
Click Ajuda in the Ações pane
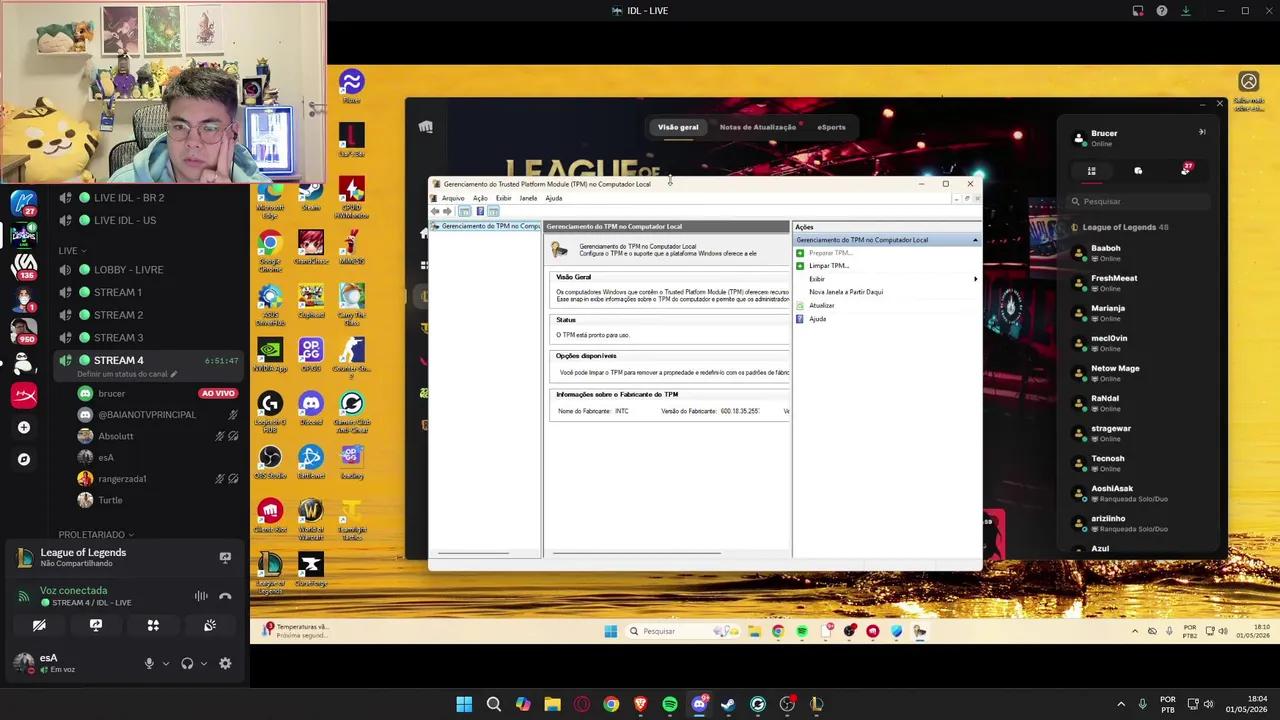point(817,319)
